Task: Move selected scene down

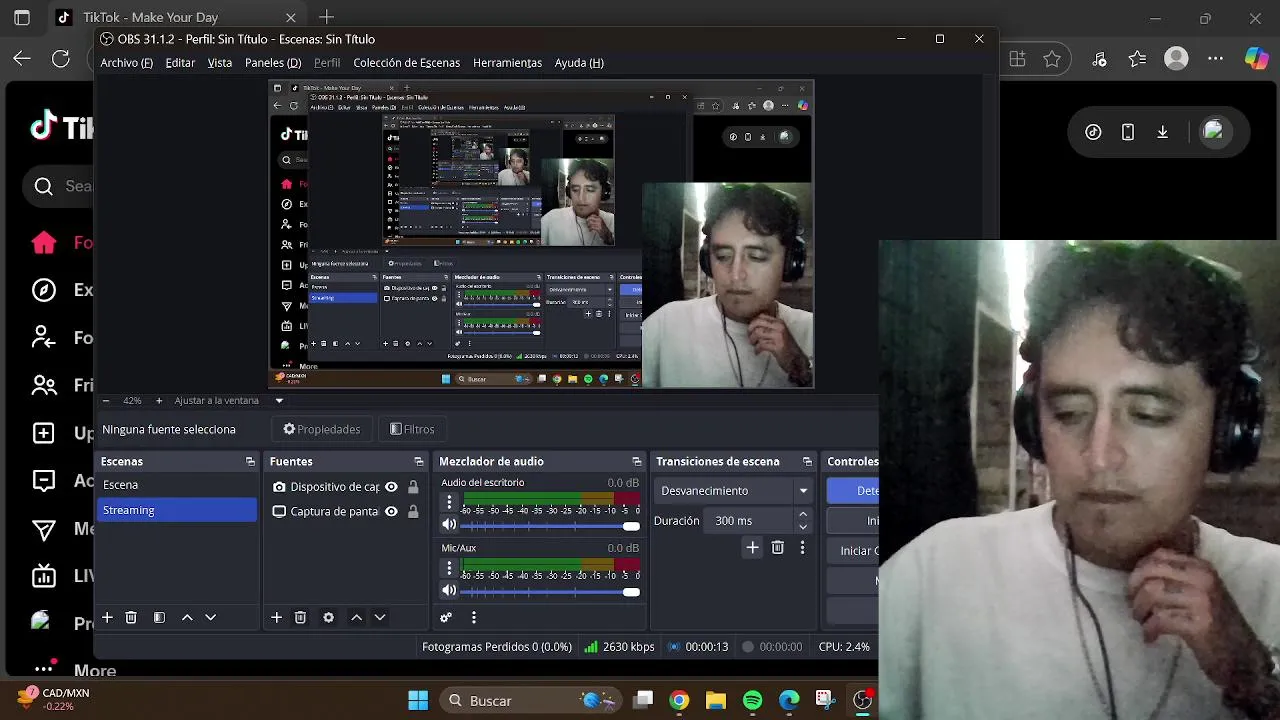Action: (x=210, y=618)
